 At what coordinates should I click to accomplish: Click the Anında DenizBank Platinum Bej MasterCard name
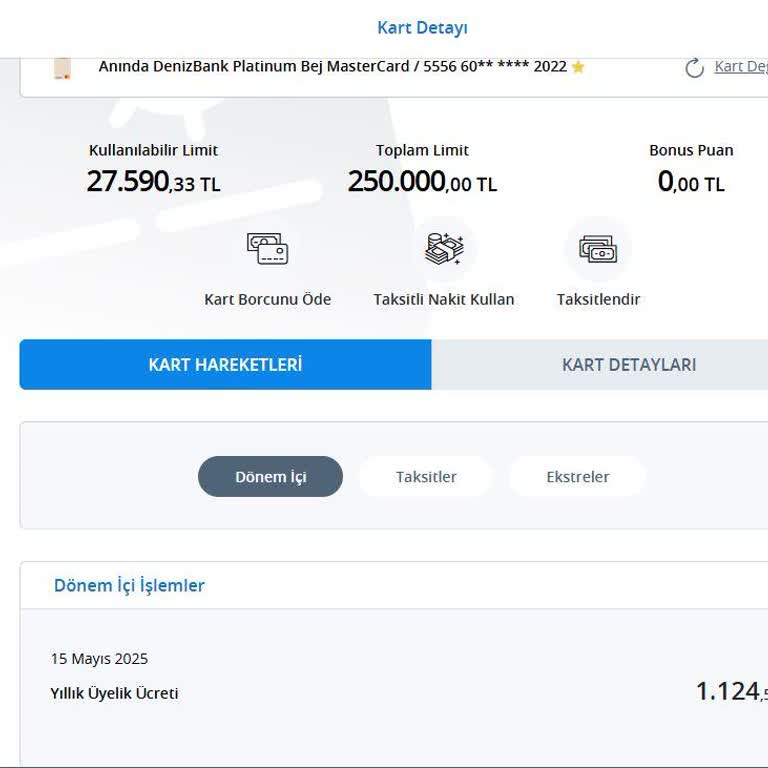[x=254, y=66]
